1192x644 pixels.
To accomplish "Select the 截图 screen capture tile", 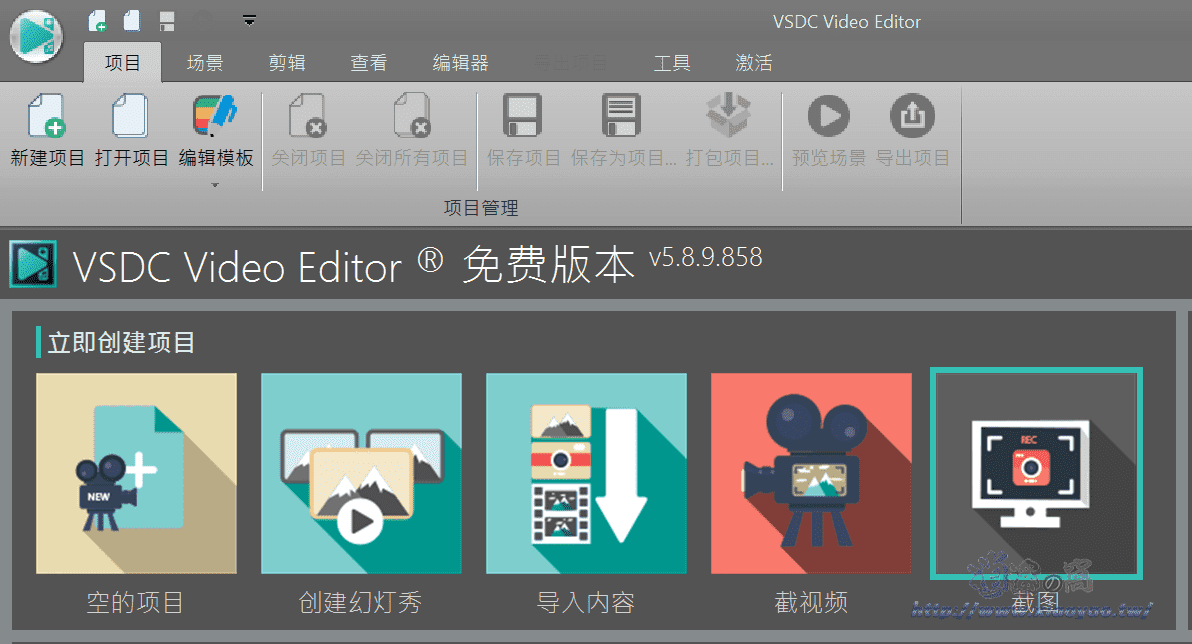I will click(x=1036, y=473).
